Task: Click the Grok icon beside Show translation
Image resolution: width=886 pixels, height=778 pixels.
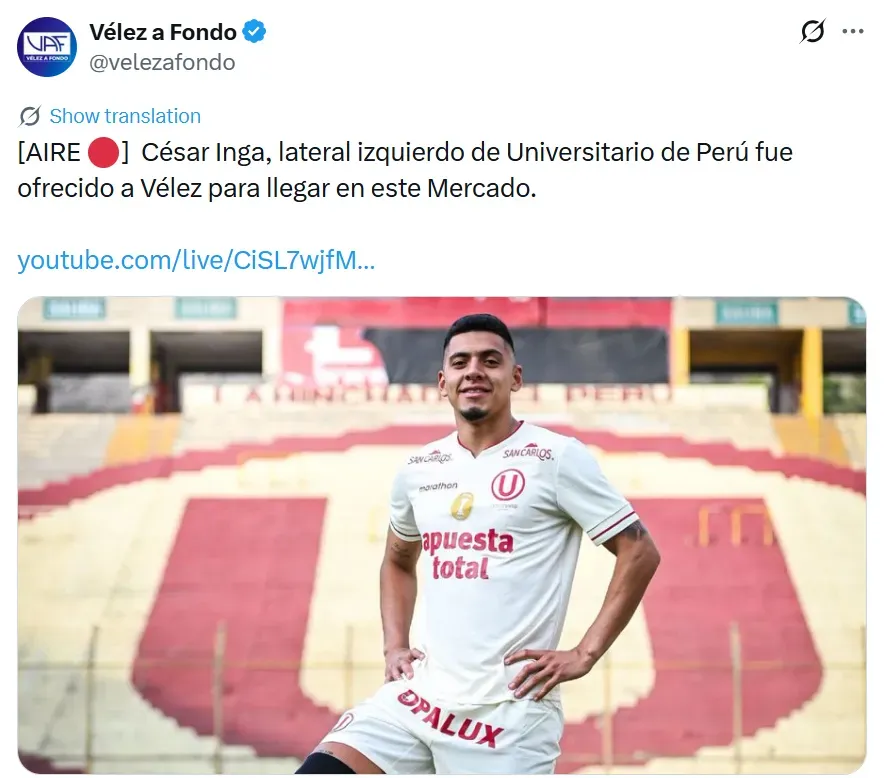Action: click(29, 116)
